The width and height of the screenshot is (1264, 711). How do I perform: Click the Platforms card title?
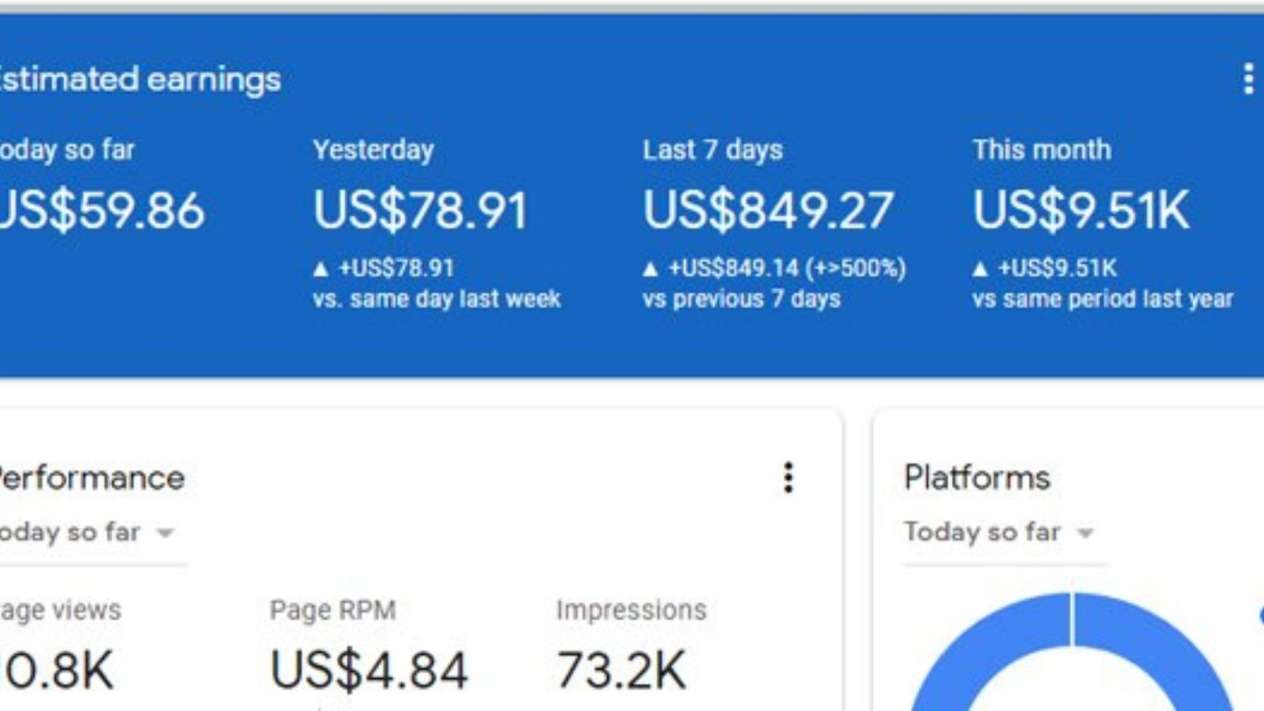tap(977, 478)
